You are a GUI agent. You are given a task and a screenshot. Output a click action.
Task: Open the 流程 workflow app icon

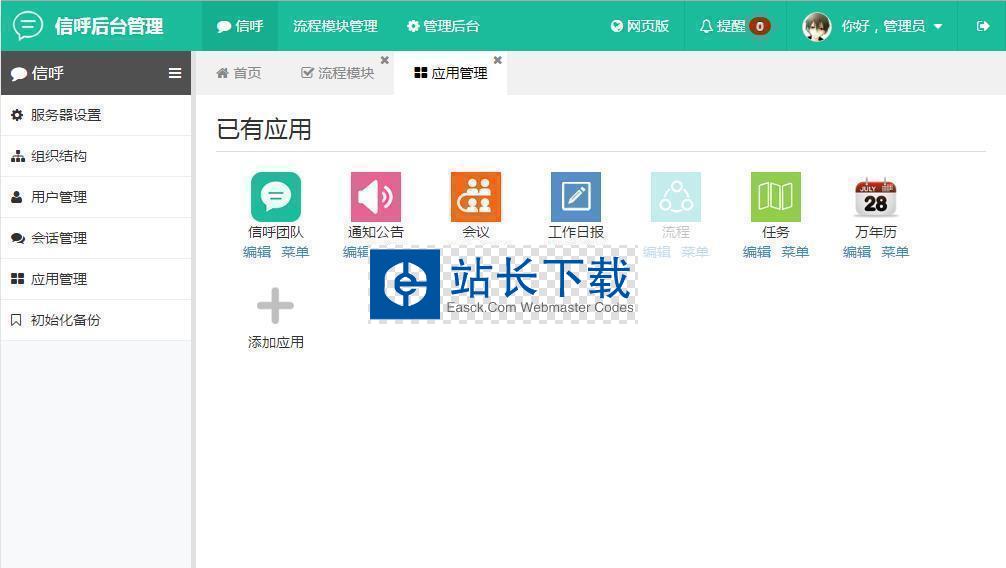(x=675, y=197)
